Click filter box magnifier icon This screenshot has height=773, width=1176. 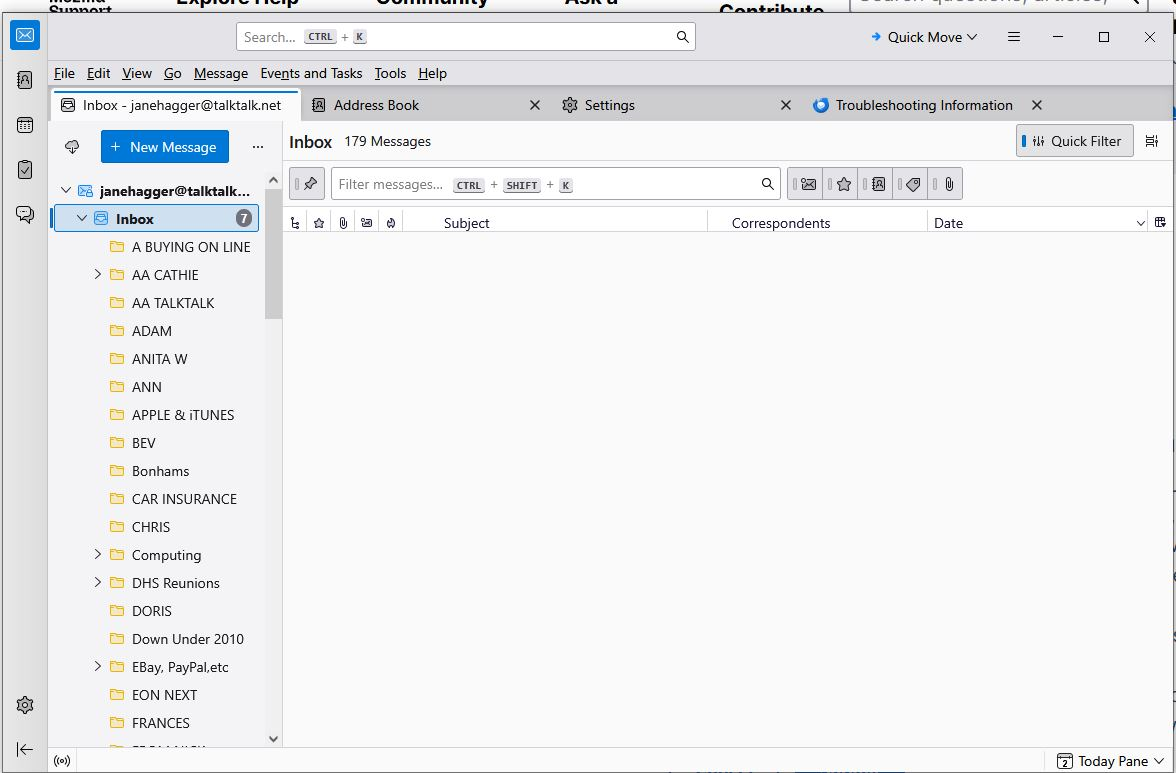(767, 184)
